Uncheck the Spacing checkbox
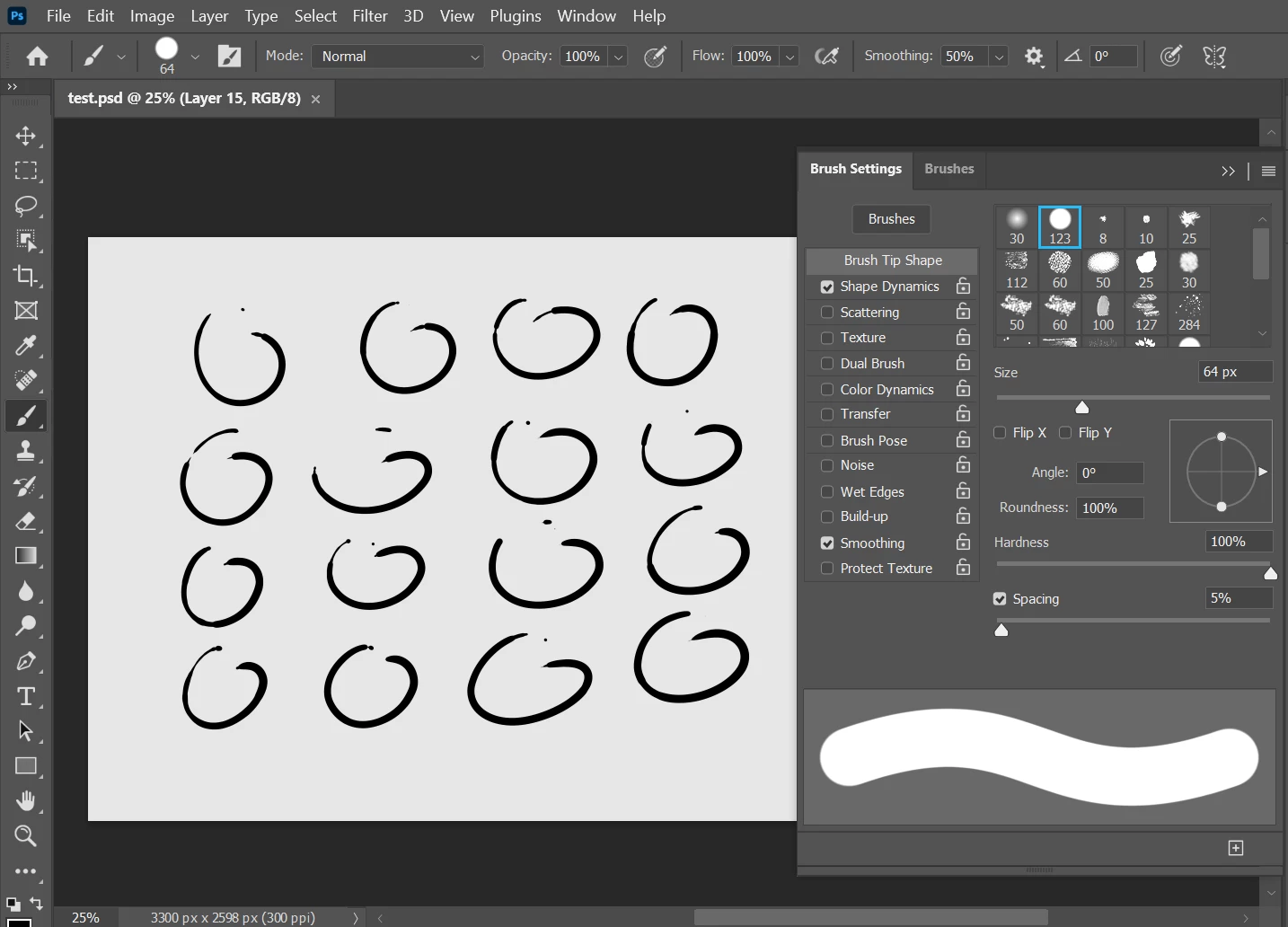 point(1000,599)
